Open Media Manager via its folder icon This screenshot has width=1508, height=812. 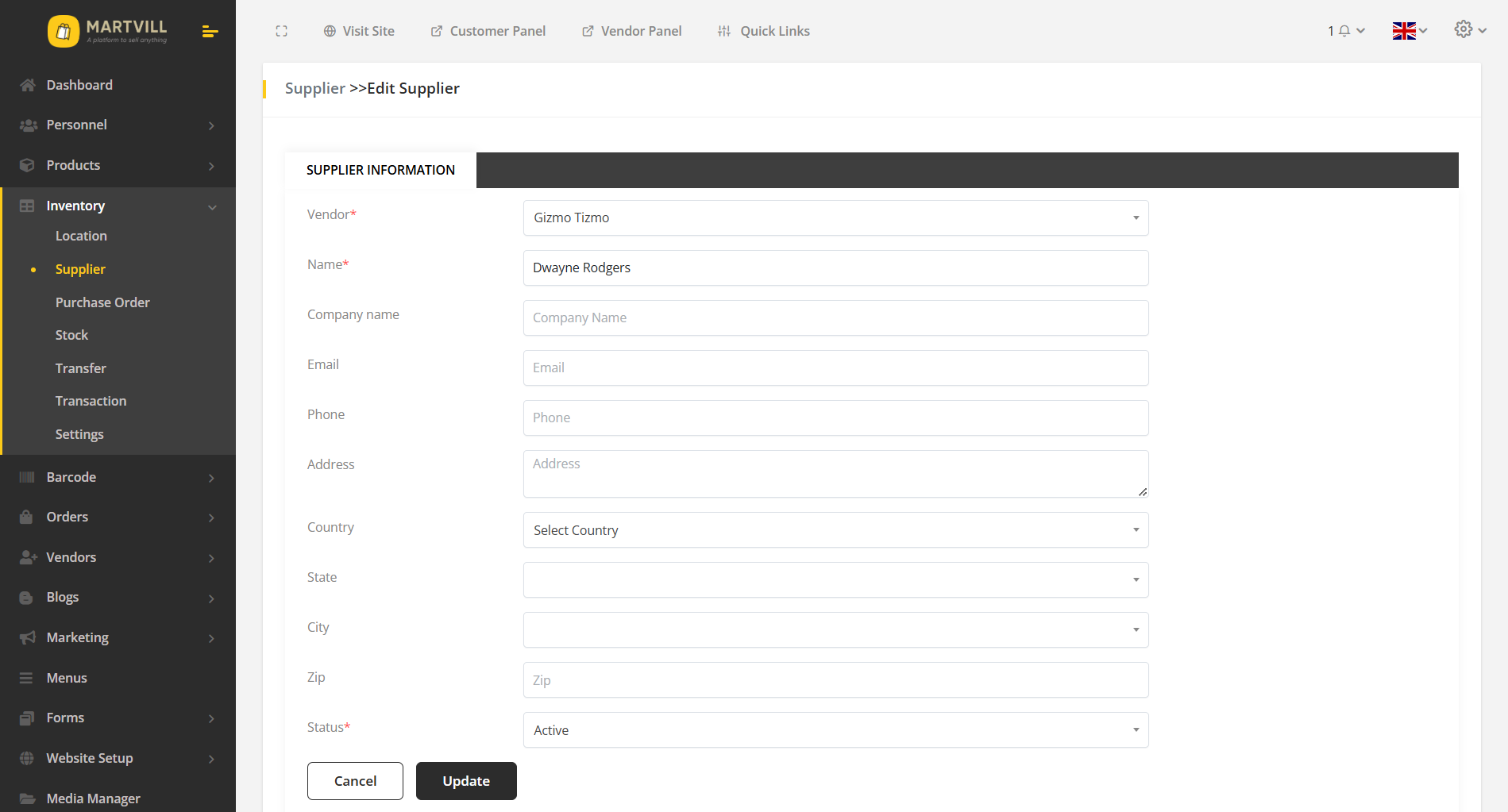26,798
